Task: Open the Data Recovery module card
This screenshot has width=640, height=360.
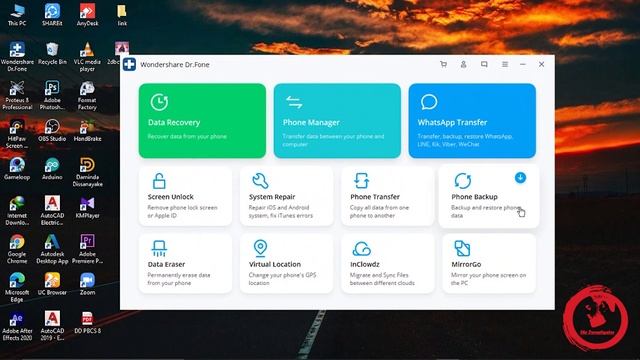Action: [x=202, y=121]
